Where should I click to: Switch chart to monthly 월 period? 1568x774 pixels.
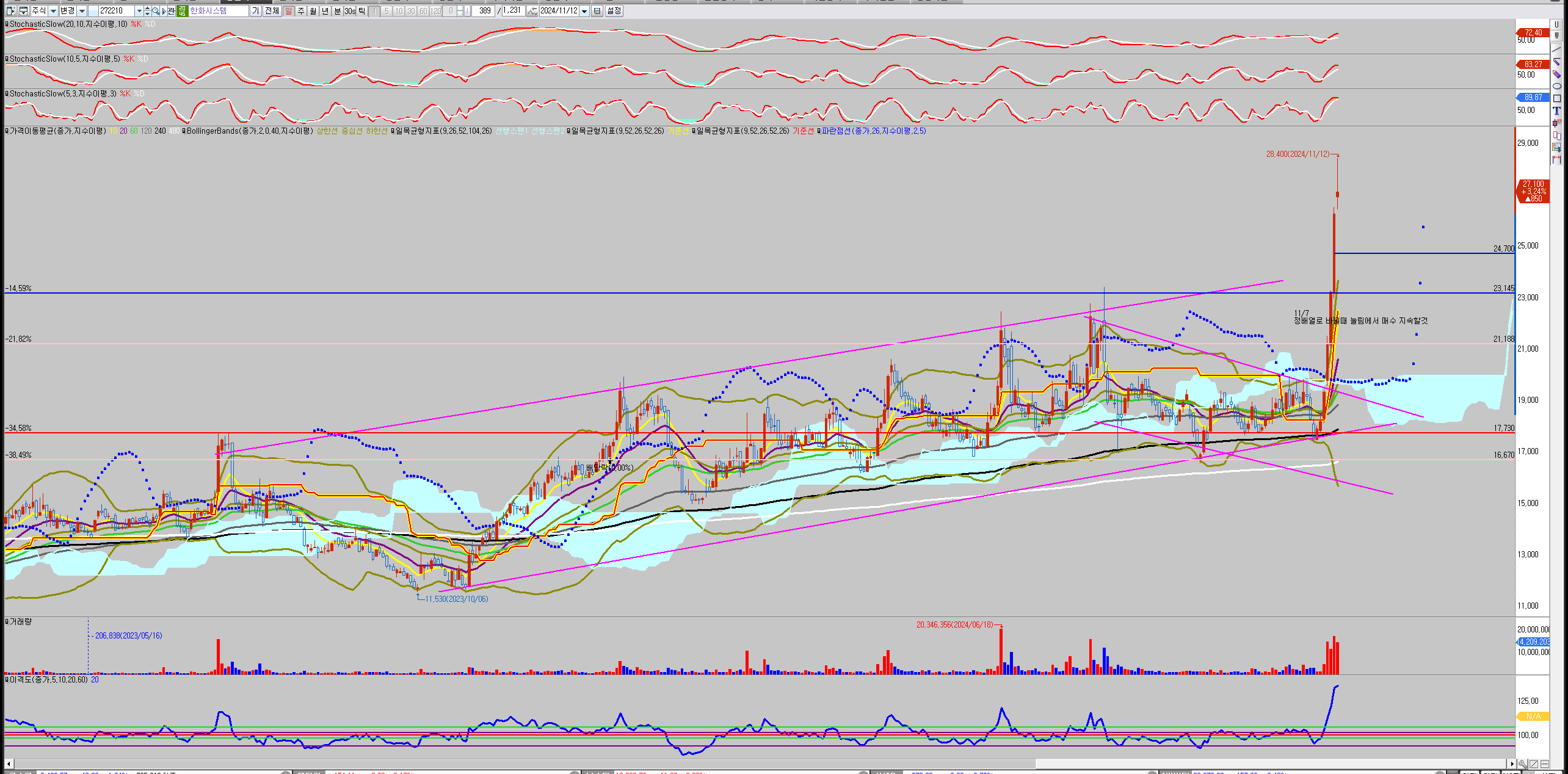click(x=313, y=11)
